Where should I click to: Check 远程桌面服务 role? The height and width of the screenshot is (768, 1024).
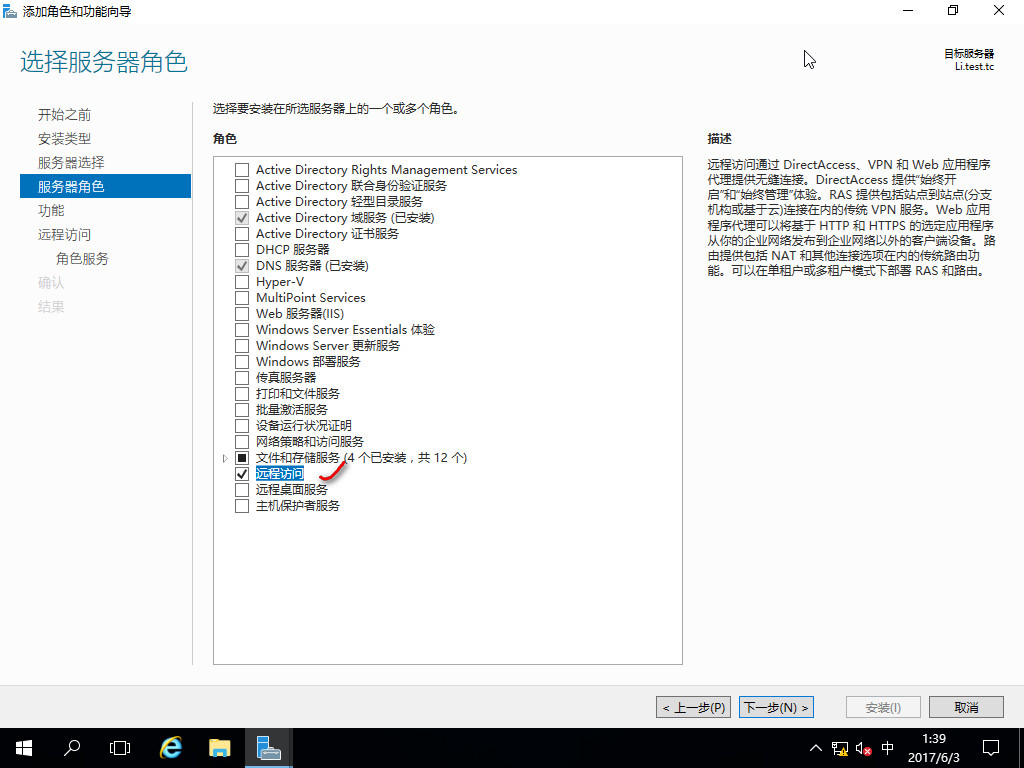tap(242, 490)
